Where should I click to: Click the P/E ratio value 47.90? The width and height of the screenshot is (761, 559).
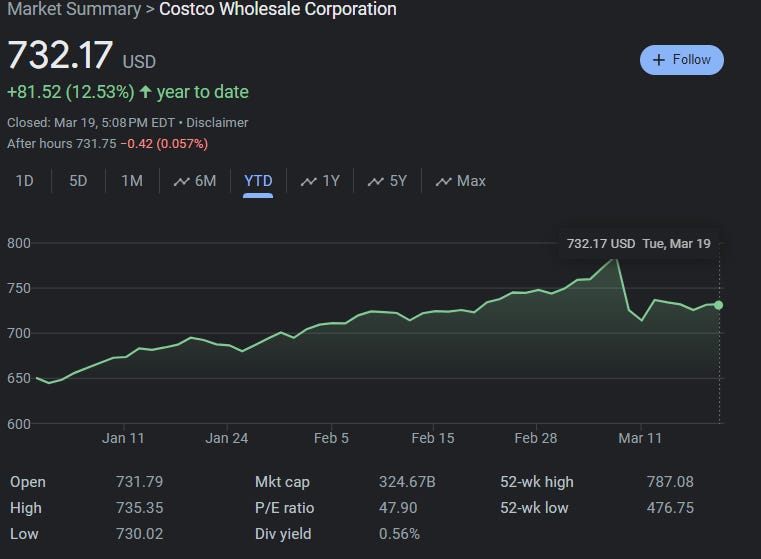[398, 508]
